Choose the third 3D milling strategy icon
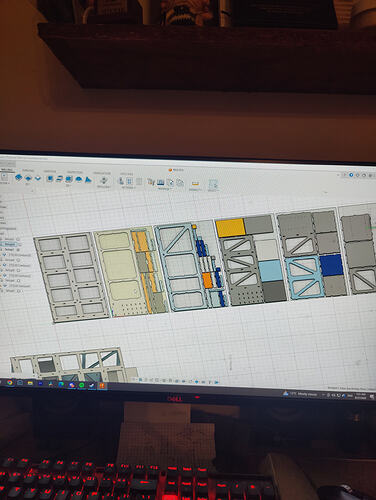Screen dimensions: 376x500 pos(69,179)
